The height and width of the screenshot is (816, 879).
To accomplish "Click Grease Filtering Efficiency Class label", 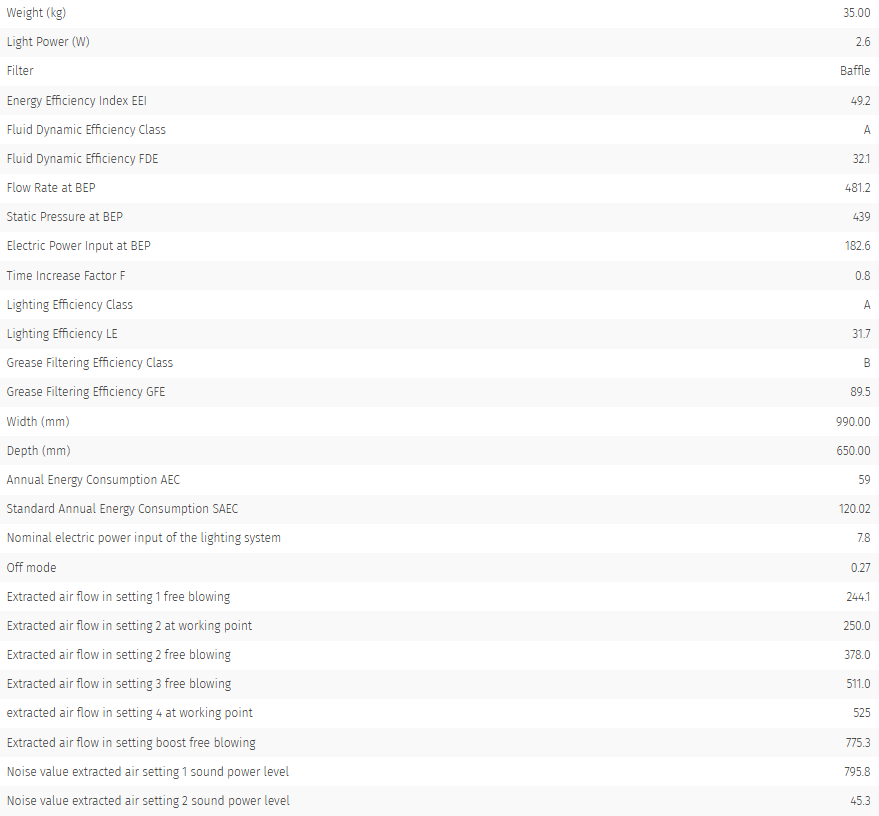I will coord(90,363).
